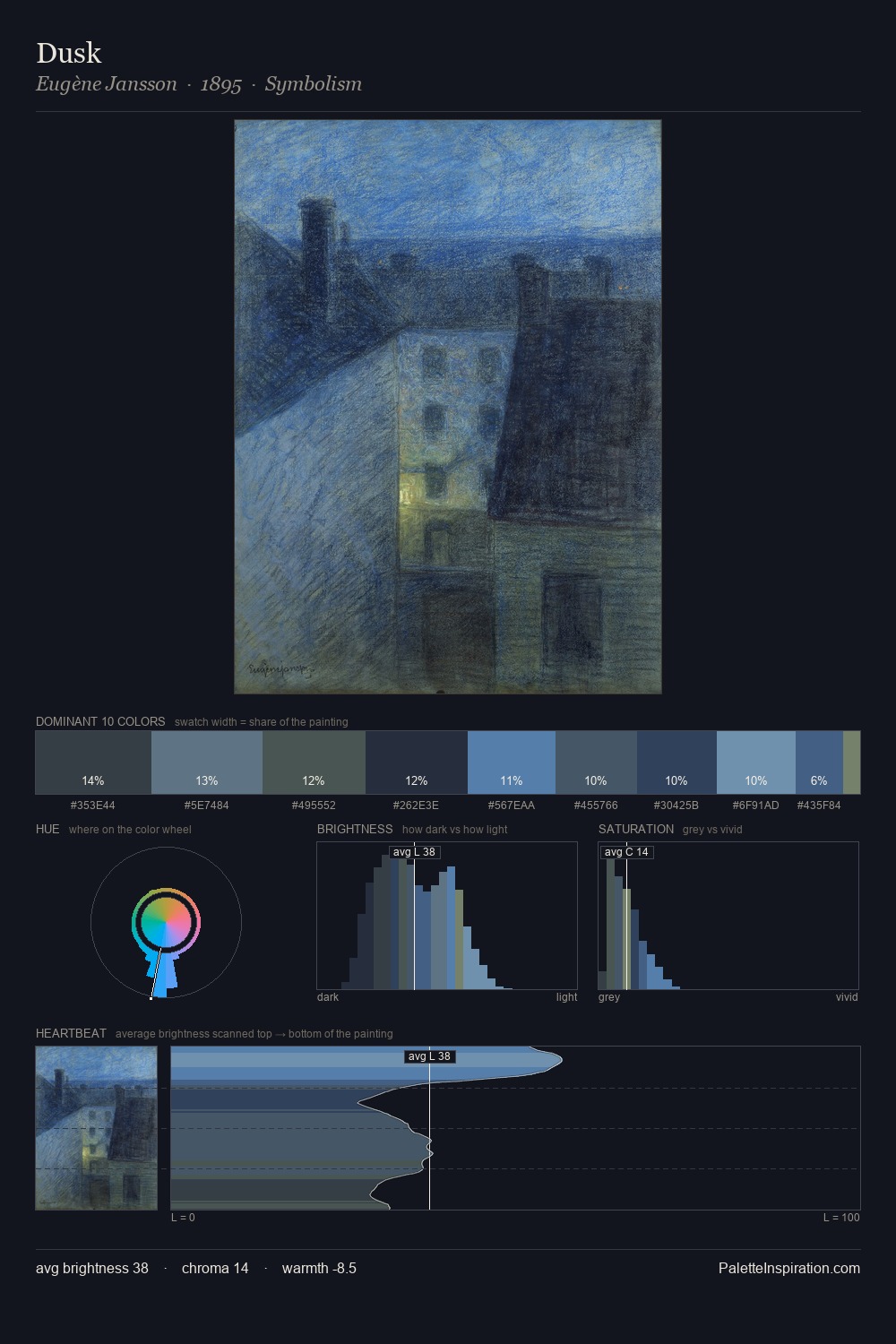
Task: Click the '#6F91AD' hex label
Action: 756,805
